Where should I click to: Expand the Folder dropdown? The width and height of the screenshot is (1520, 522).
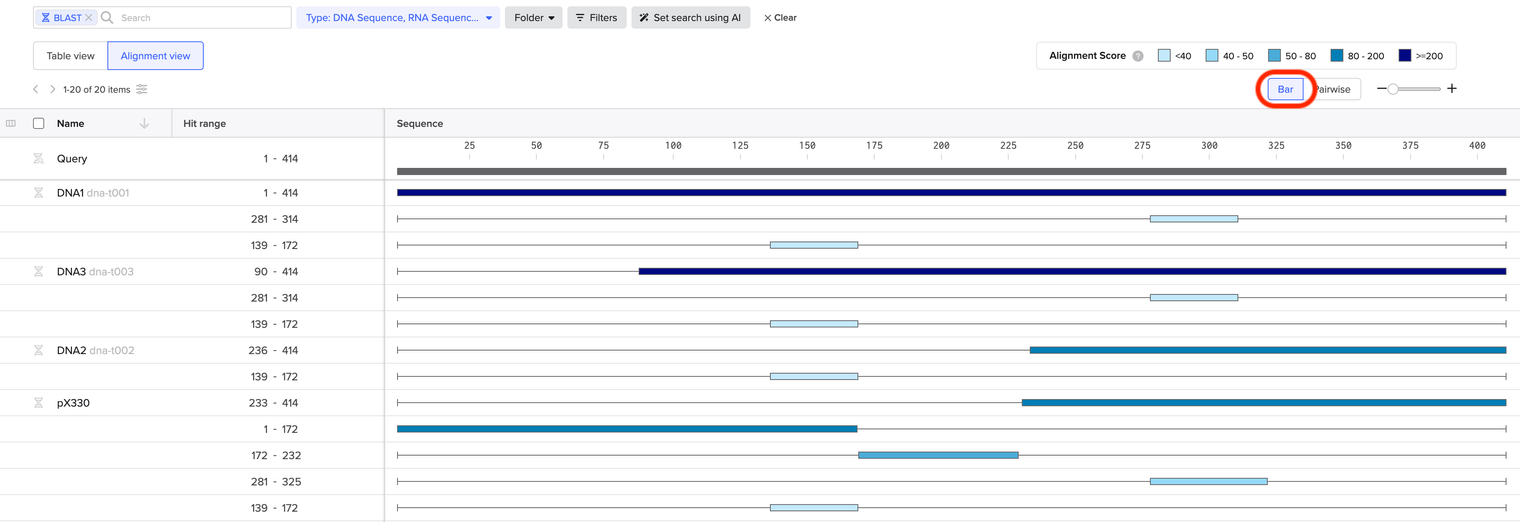pos(534,18)
